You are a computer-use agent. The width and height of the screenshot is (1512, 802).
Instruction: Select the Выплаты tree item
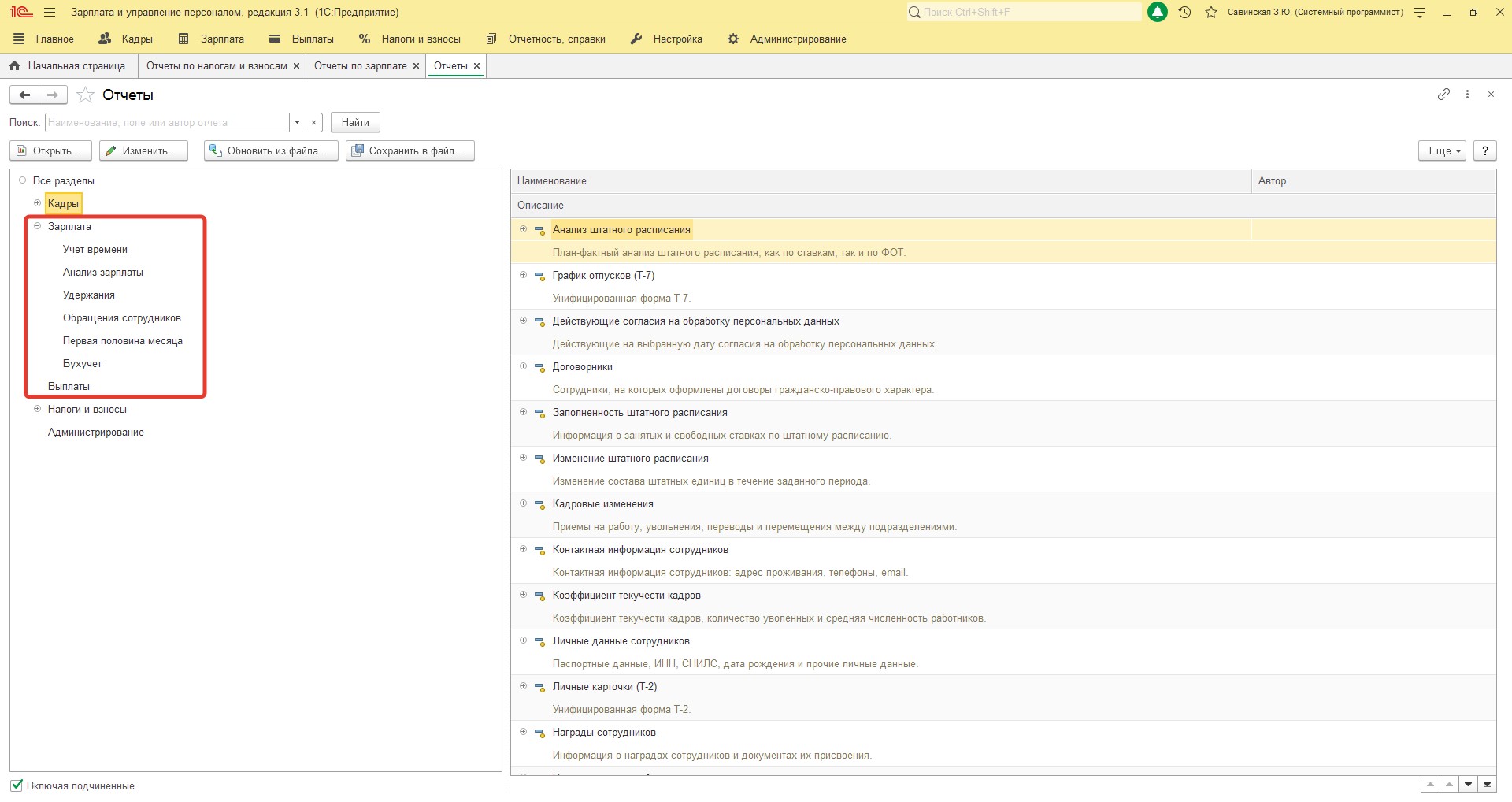click(69, 387)
